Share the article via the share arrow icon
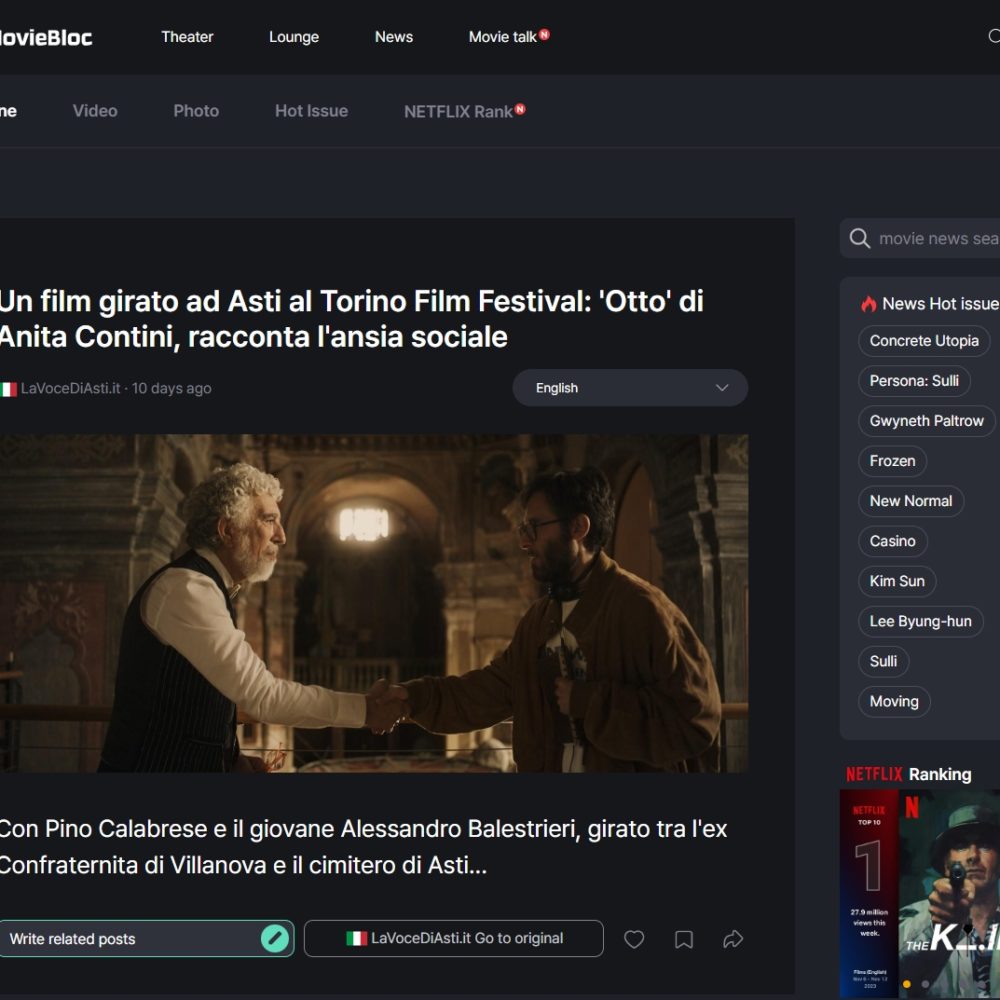1000x1000 pixels. [x=734, y=939]
